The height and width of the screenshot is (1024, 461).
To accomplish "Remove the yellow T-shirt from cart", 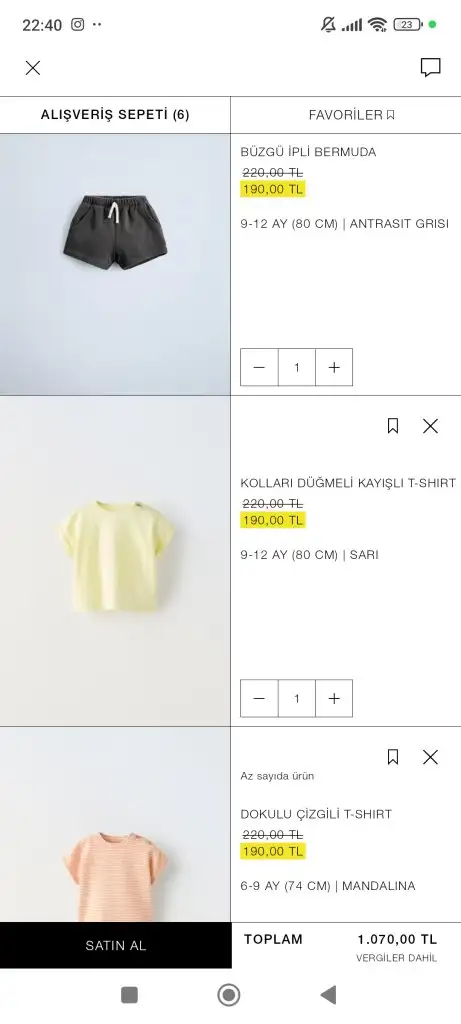I will [x=430, y=426].
